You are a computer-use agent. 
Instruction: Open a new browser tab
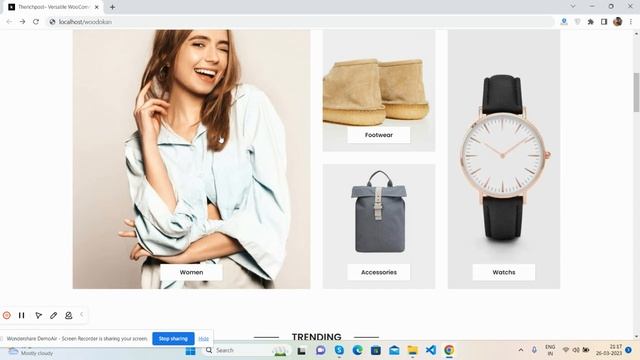112,7
